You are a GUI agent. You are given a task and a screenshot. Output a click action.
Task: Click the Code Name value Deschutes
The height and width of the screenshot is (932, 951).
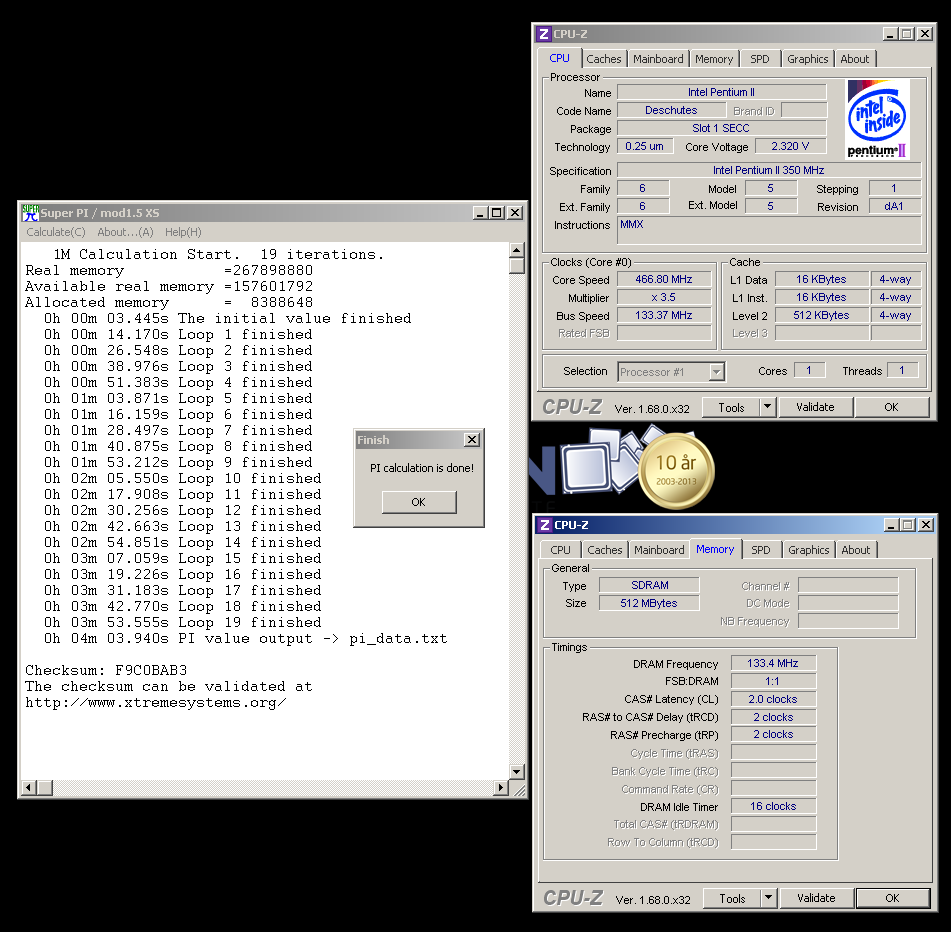tap(671, 110)
